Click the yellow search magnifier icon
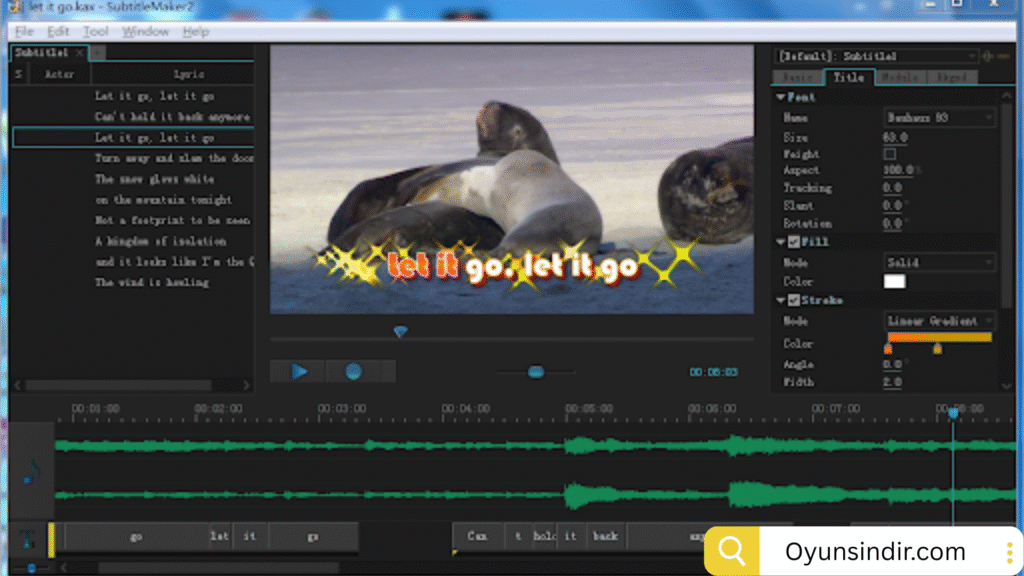 click(x=732, y=551)
